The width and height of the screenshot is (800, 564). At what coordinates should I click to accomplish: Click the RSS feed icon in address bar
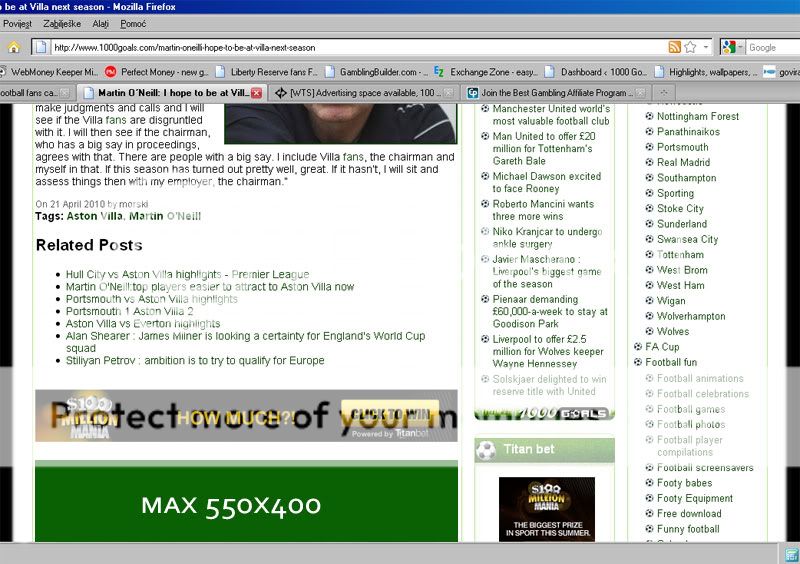(674, 47)
